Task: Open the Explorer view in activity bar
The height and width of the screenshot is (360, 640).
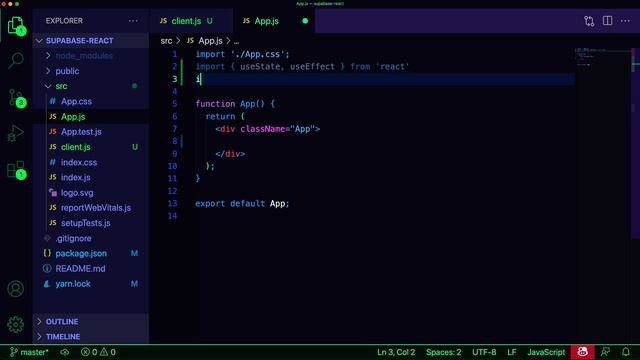Action: pyautogui.click(x=16, y=25)
